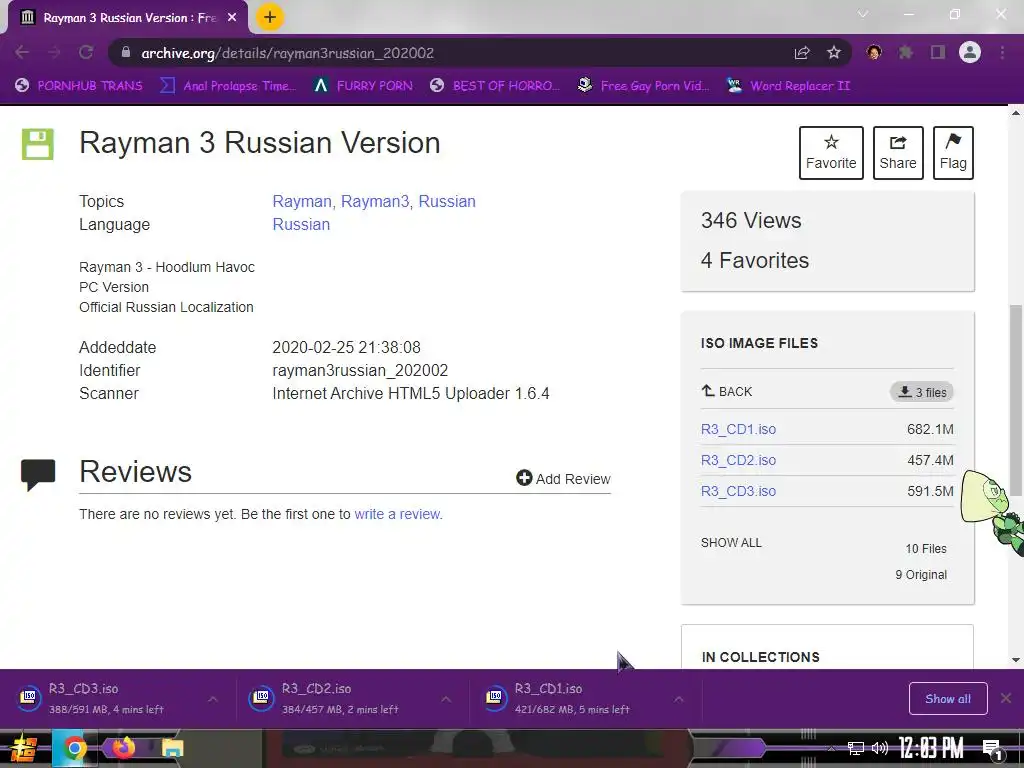The image size is (1024, 768).
Task: Favorite this archive item
Action: tap(831, 153)
